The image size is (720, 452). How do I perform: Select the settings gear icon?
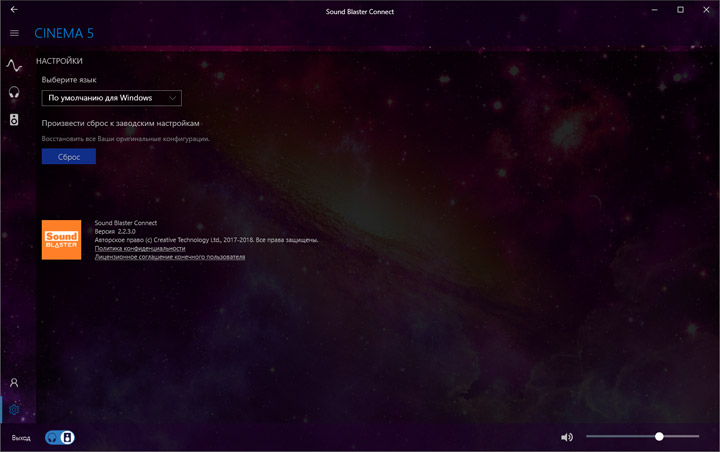click(x=14, y=409)
